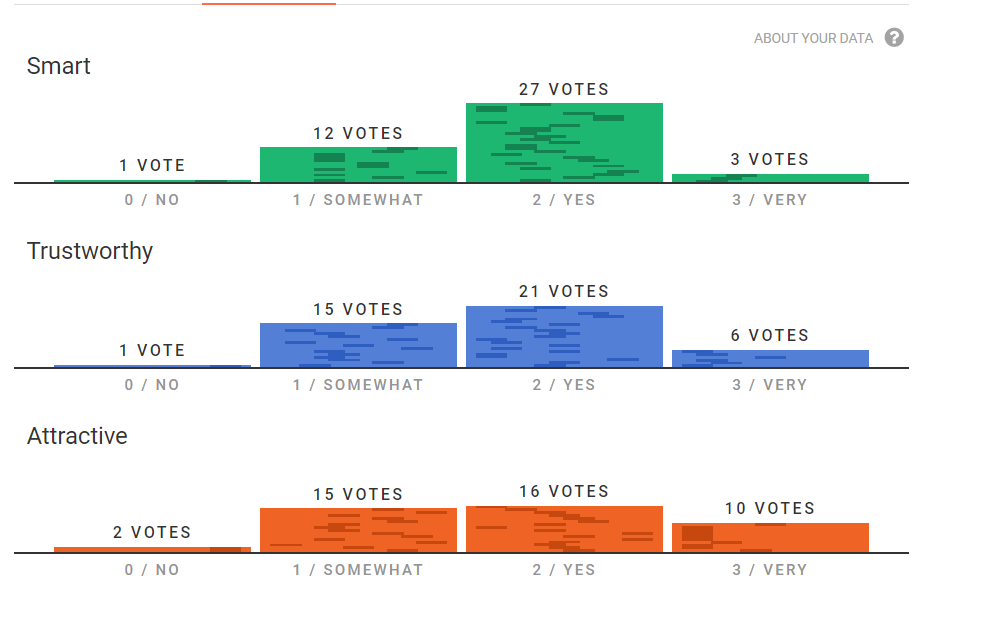Select the Attractive 15 votes Somewhat bar

[358, 530]
